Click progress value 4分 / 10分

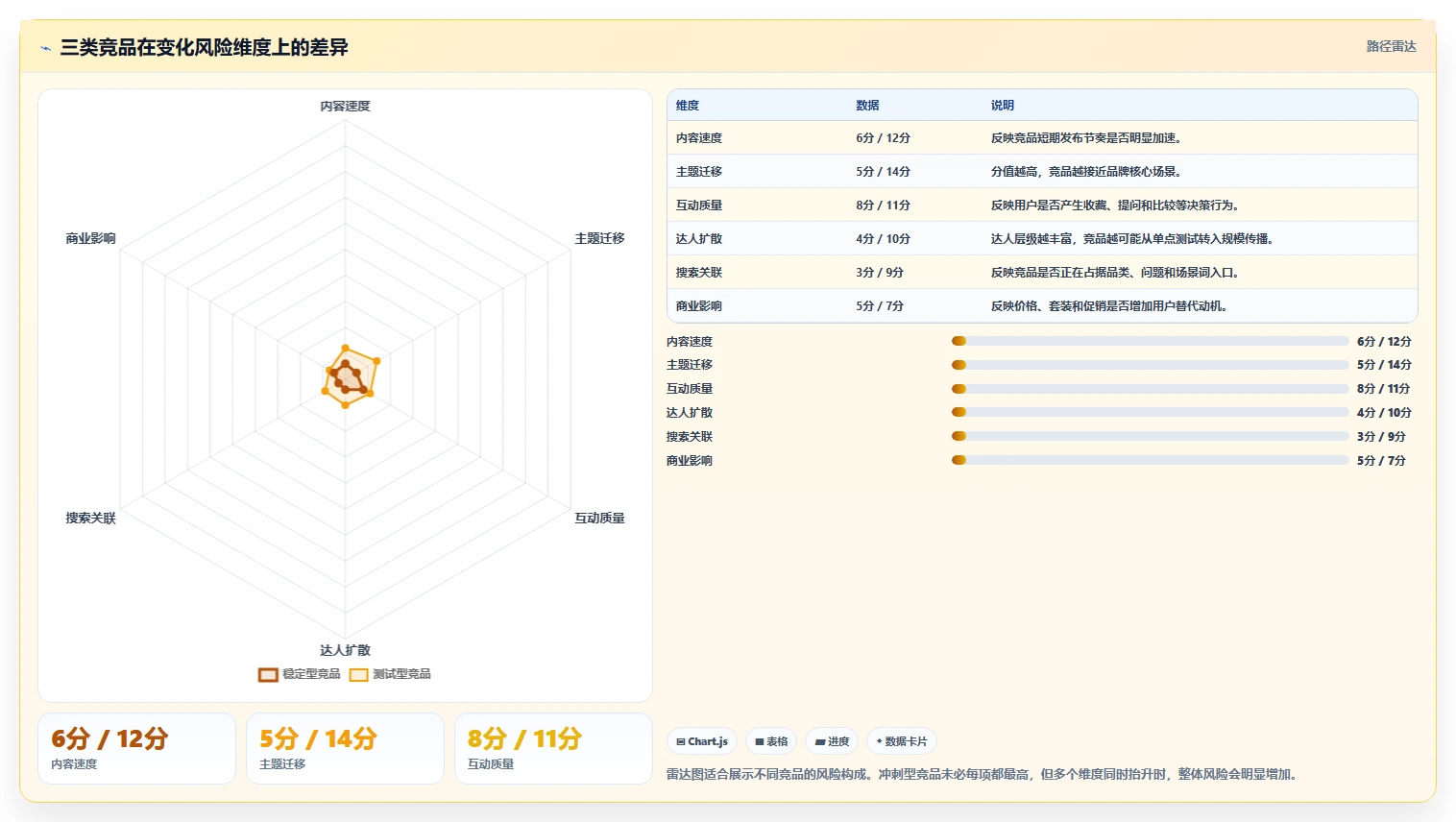pos(1384,413)
